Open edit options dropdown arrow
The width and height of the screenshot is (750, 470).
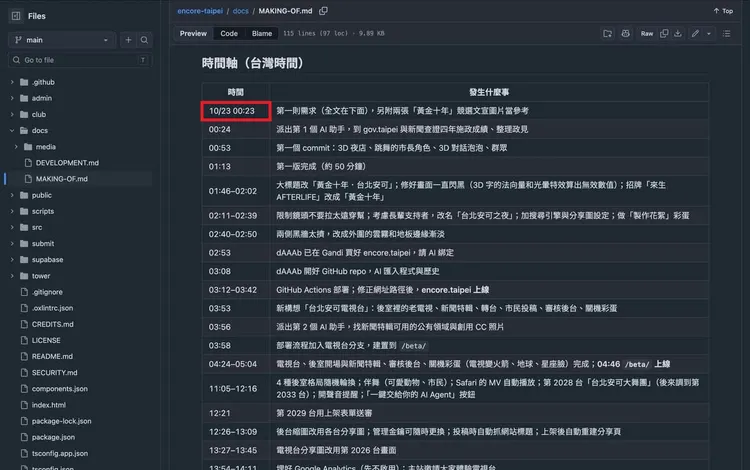[709, 33]
